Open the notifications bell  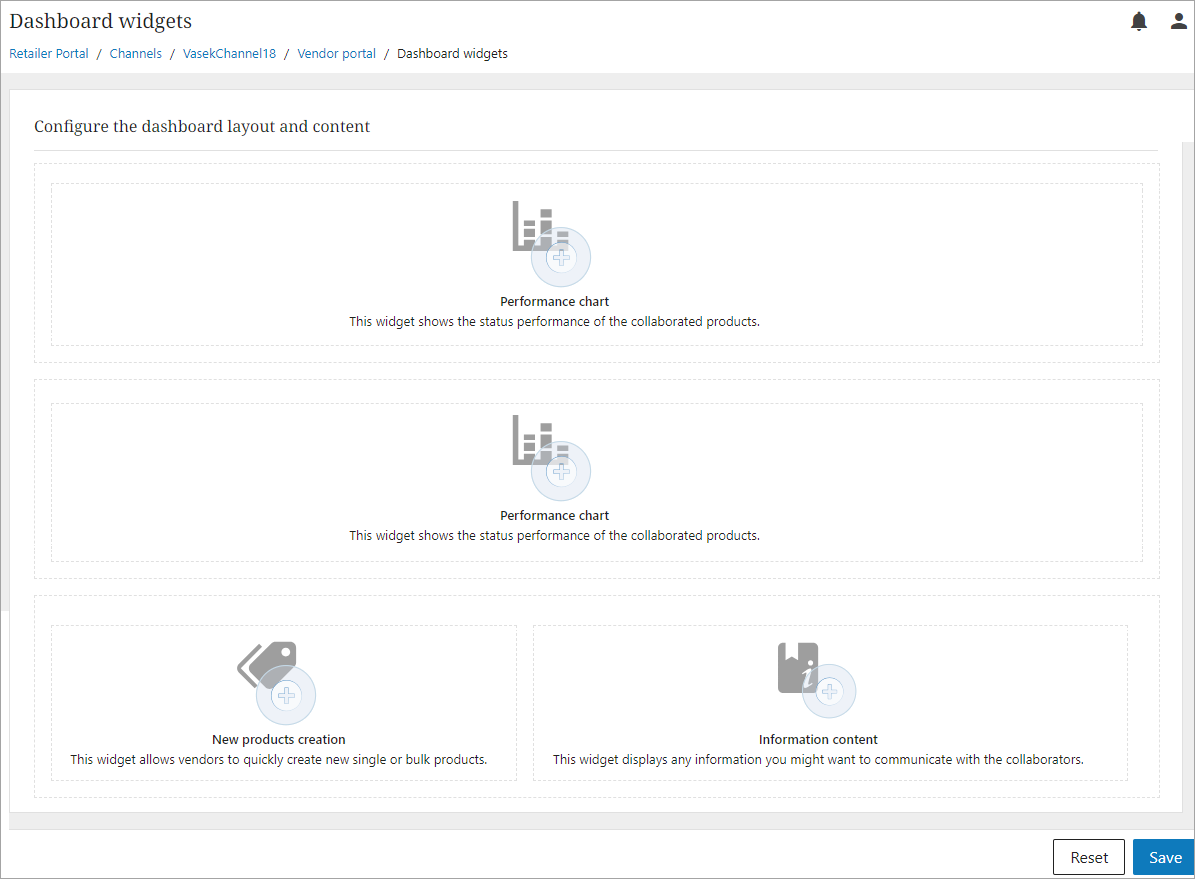coord(1139,22)
